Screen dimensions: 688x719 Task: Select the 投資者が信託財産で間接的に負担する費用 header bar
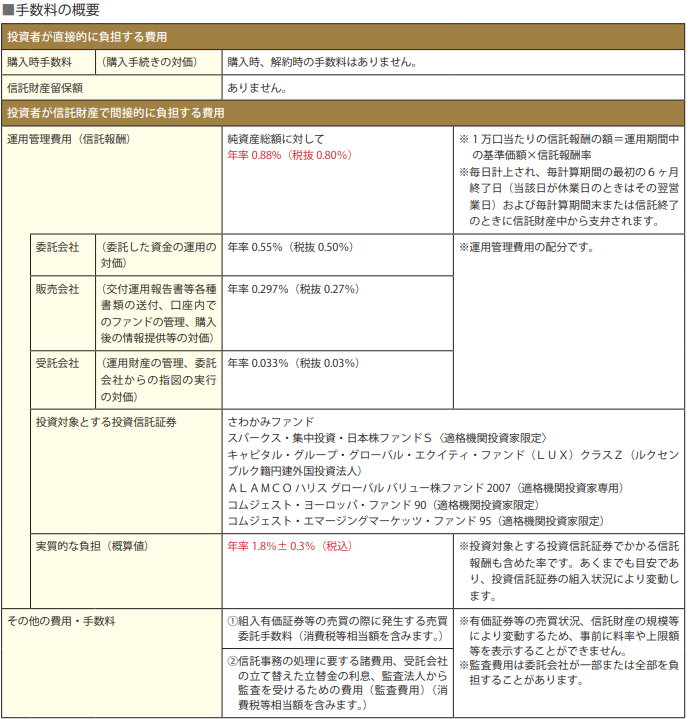pos(116,112)
